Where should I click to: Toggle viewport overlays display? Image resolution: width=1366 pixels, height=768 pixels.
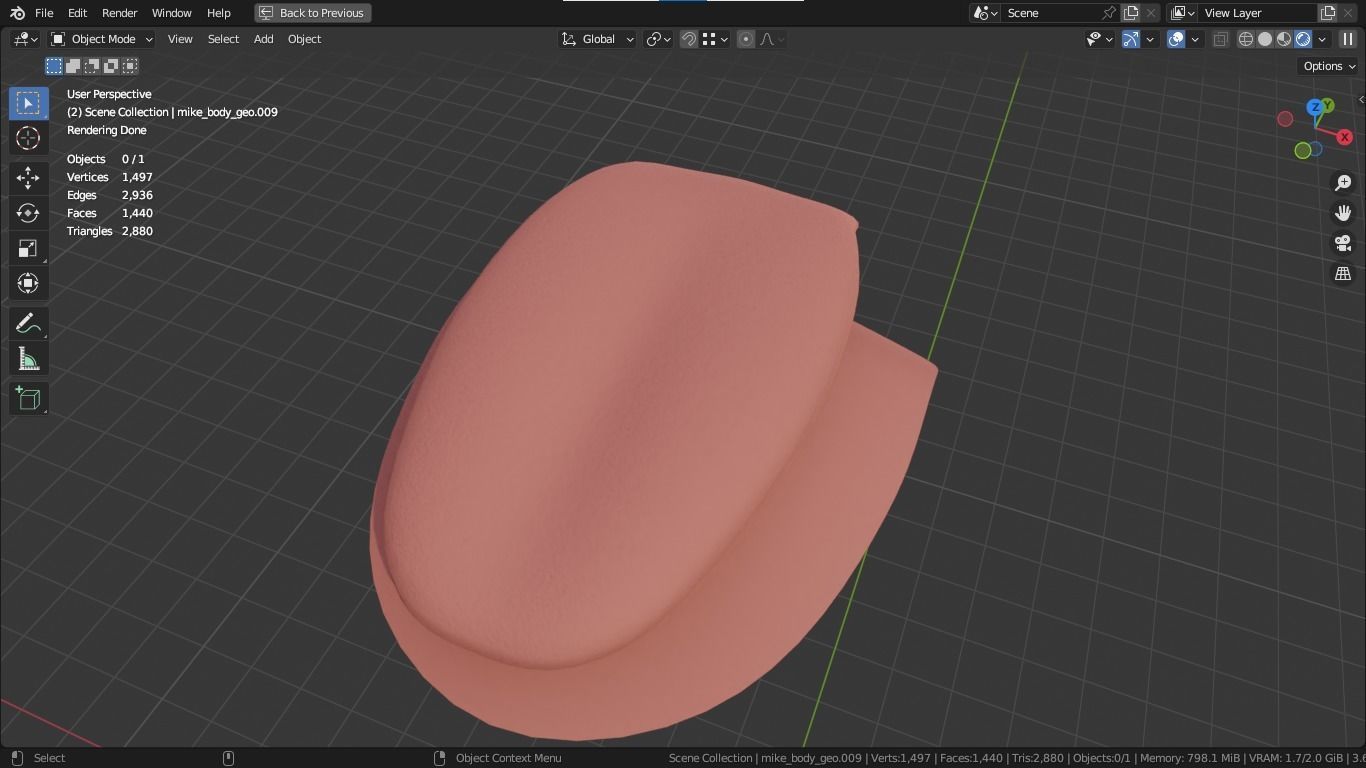1176,39
